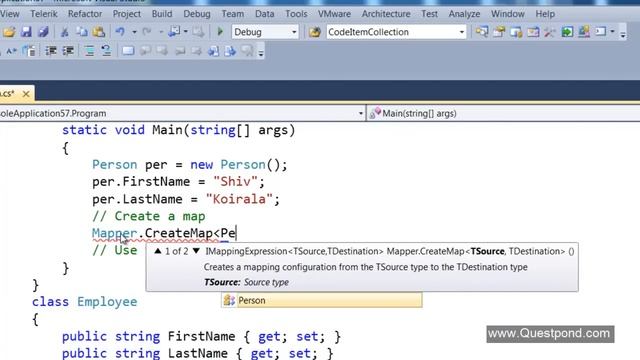The width and height of the screenshot is (640, 360).
Task: Click the Clear All Bookmarks icon
Action: [247, 51]
